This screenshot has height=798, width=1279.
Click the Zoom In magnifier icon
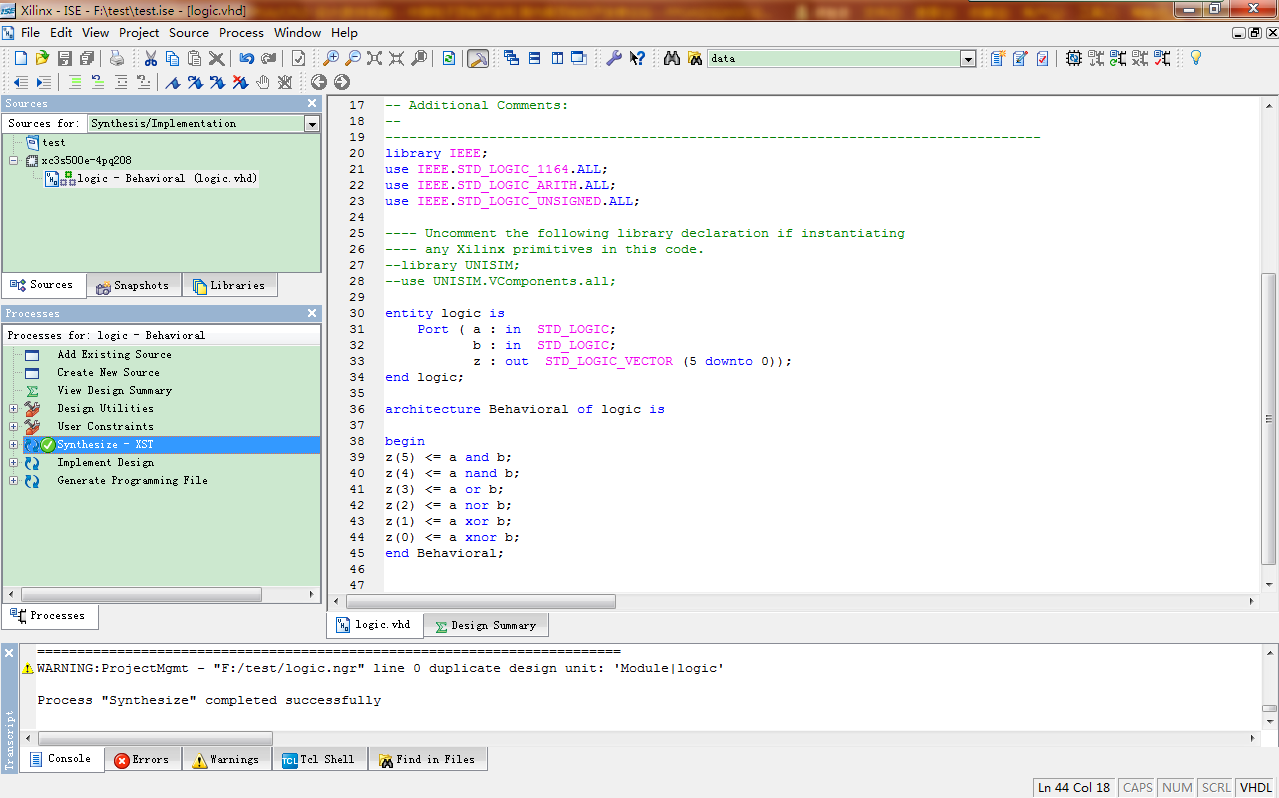(330, 58)
